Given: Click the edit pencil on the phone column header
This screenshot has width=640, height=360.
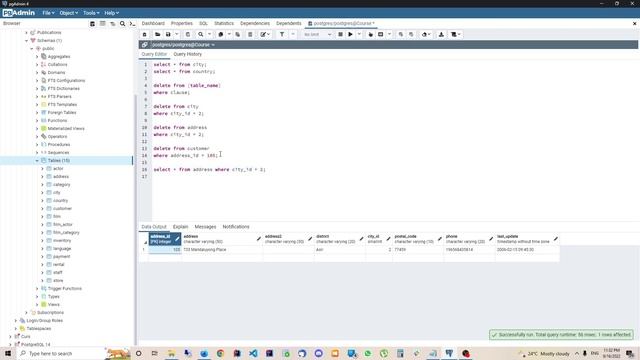Looking at the screenshot, I should [491, 239].
